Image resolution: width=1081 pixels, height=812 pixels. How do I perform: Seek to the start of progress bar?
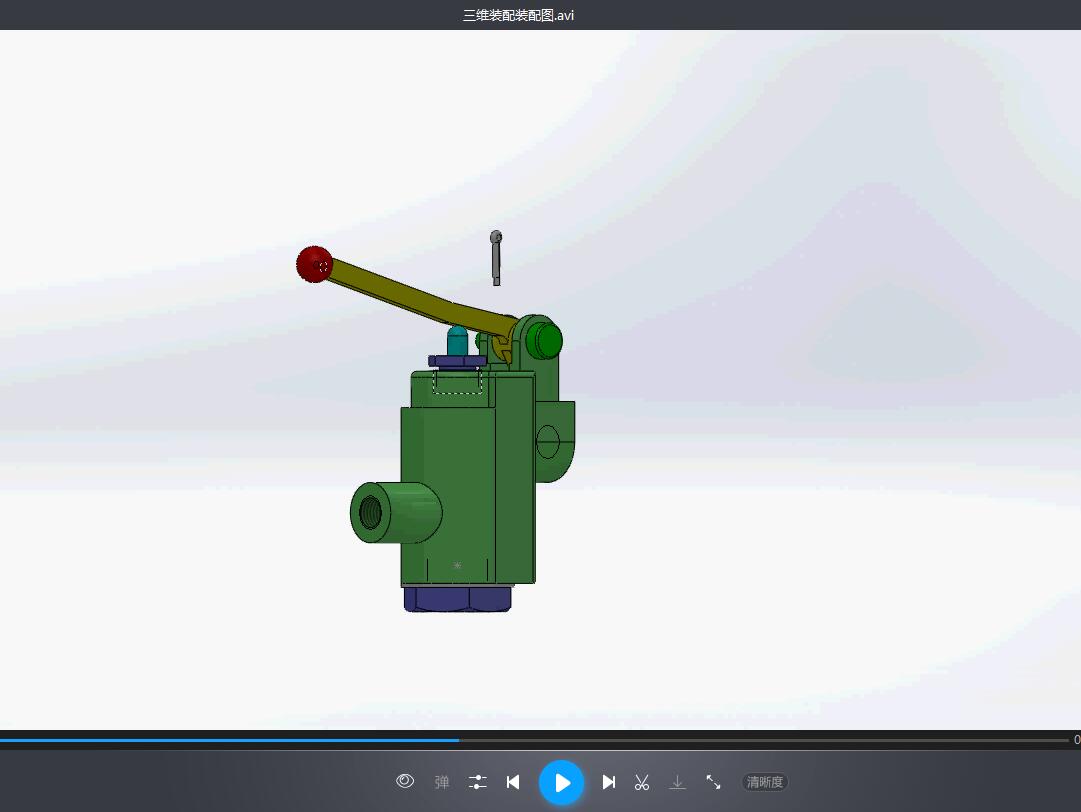[1, 740]
